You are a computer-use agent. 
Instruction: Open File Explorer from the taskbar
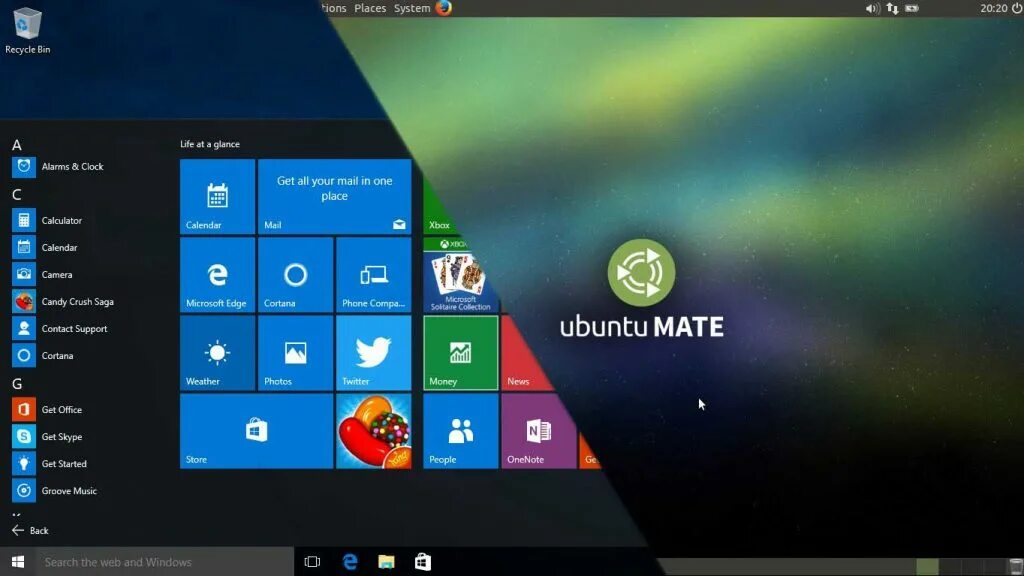(x=387, y=562)
